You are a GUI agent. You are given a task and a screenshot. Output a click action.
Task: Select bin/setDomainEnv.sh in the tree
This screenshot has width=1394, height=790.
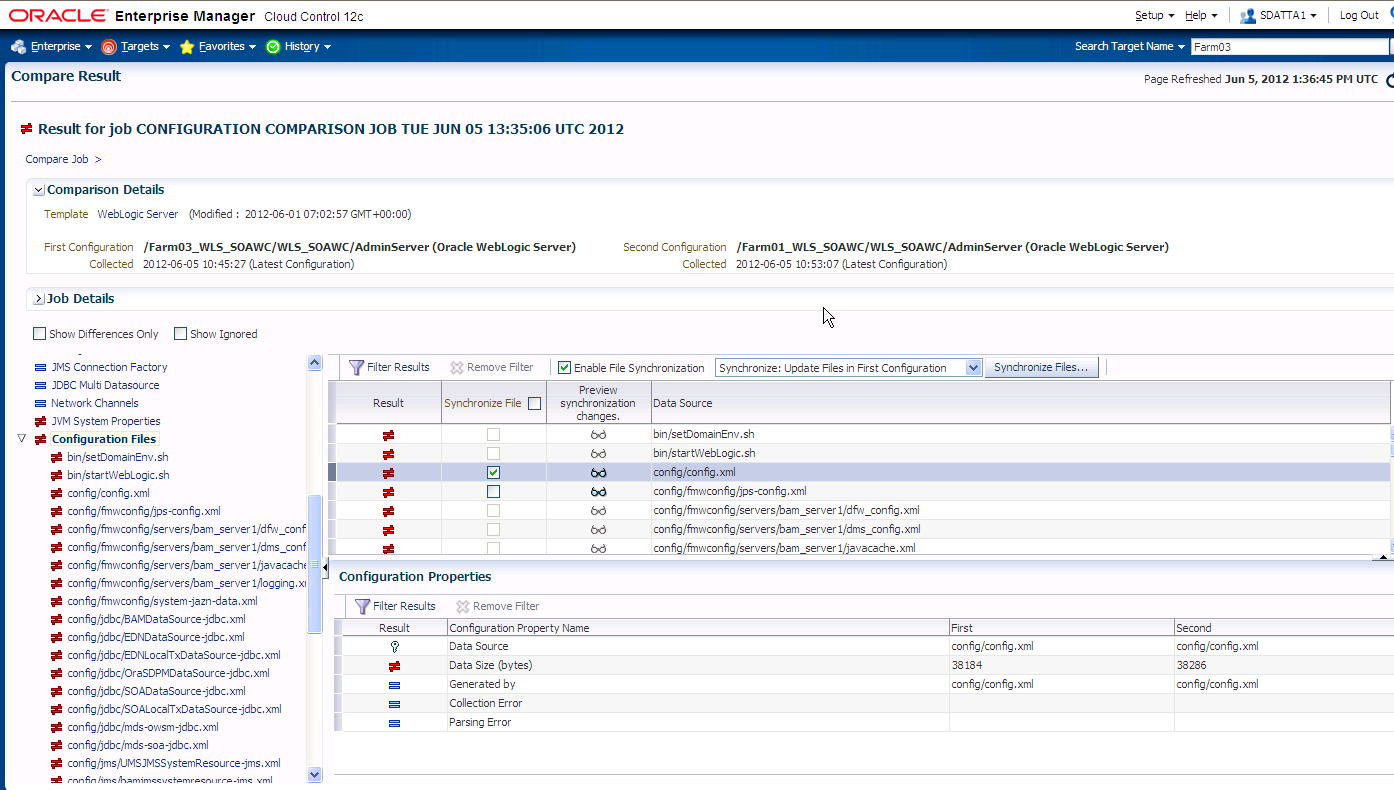pos(118,457)
